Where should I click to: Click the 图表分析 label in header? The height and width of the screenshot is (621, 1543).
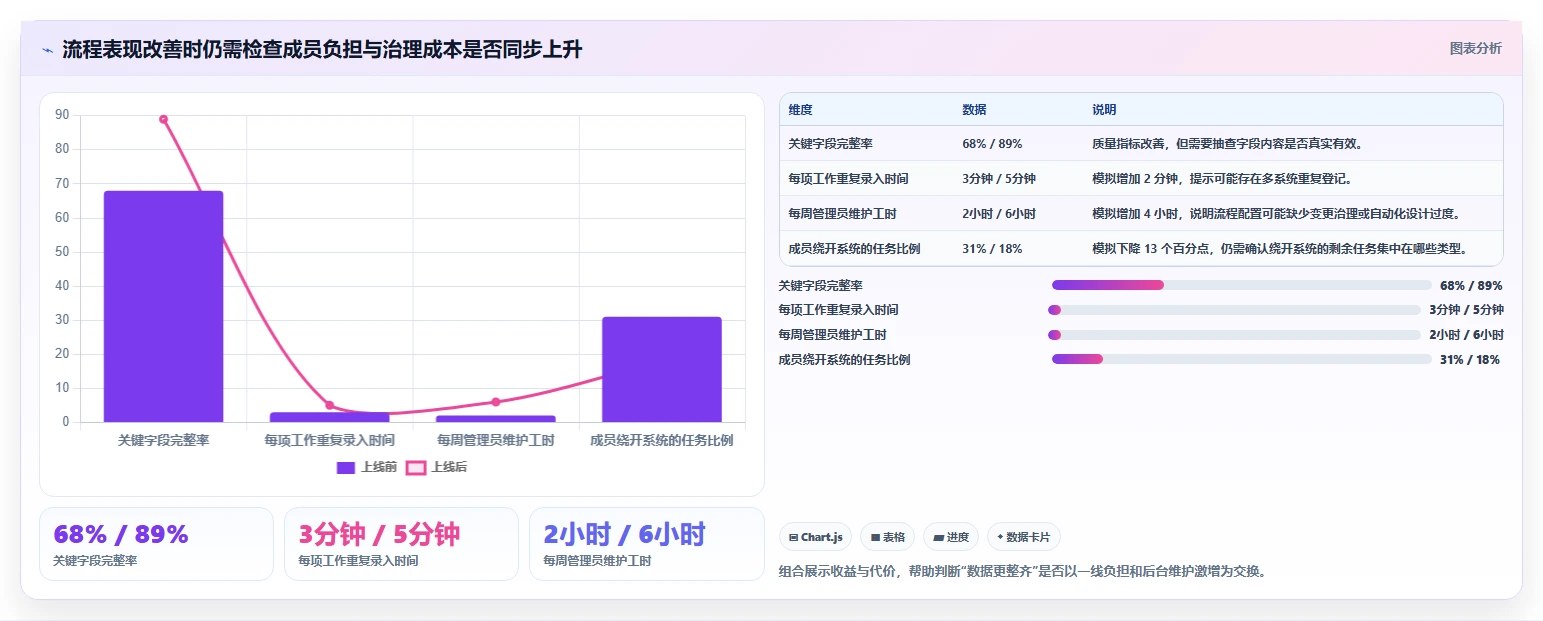coord(1475,48)
